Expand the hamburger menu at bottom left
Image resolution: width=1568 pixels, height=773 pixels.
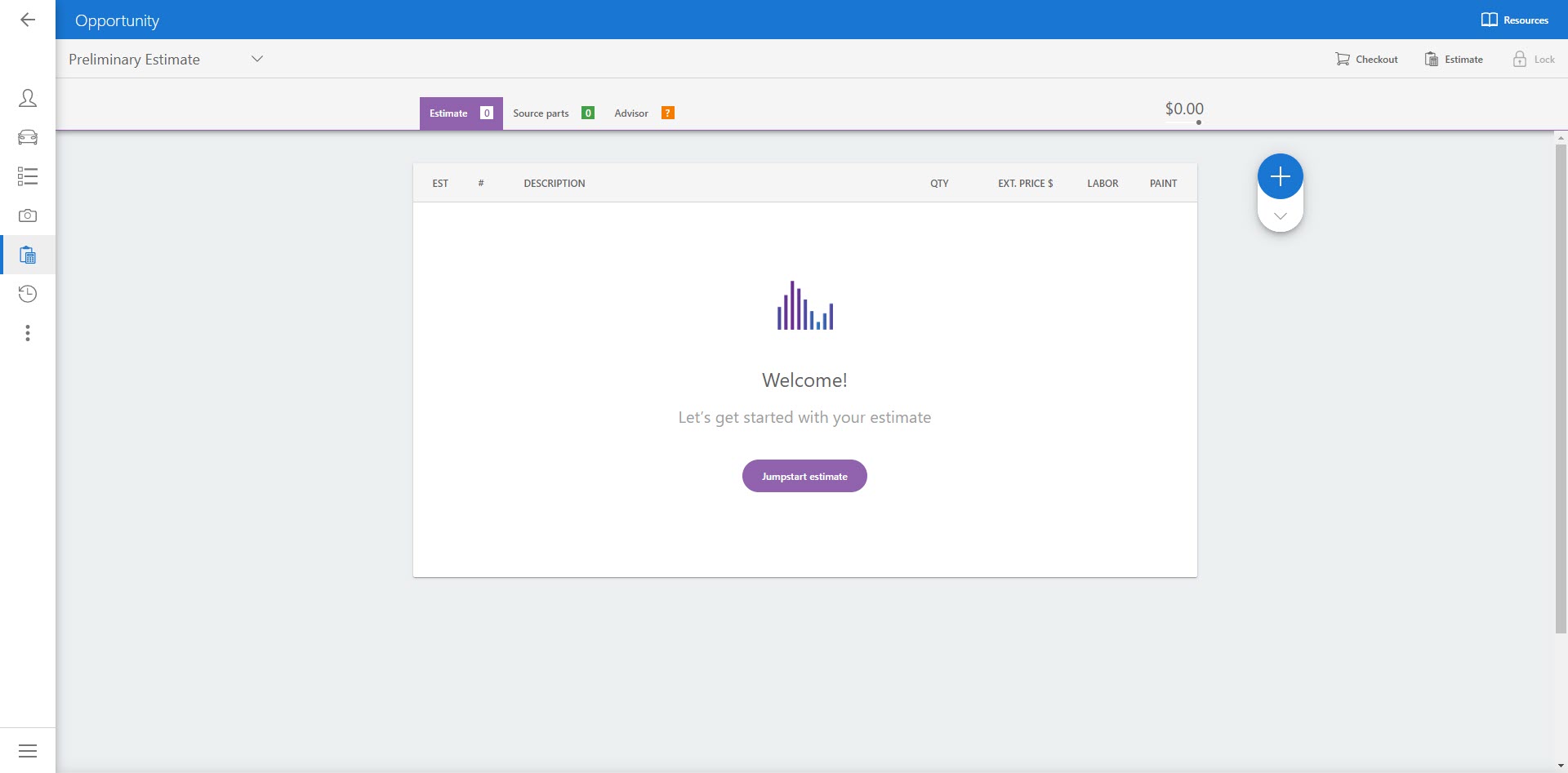(28, 751)
